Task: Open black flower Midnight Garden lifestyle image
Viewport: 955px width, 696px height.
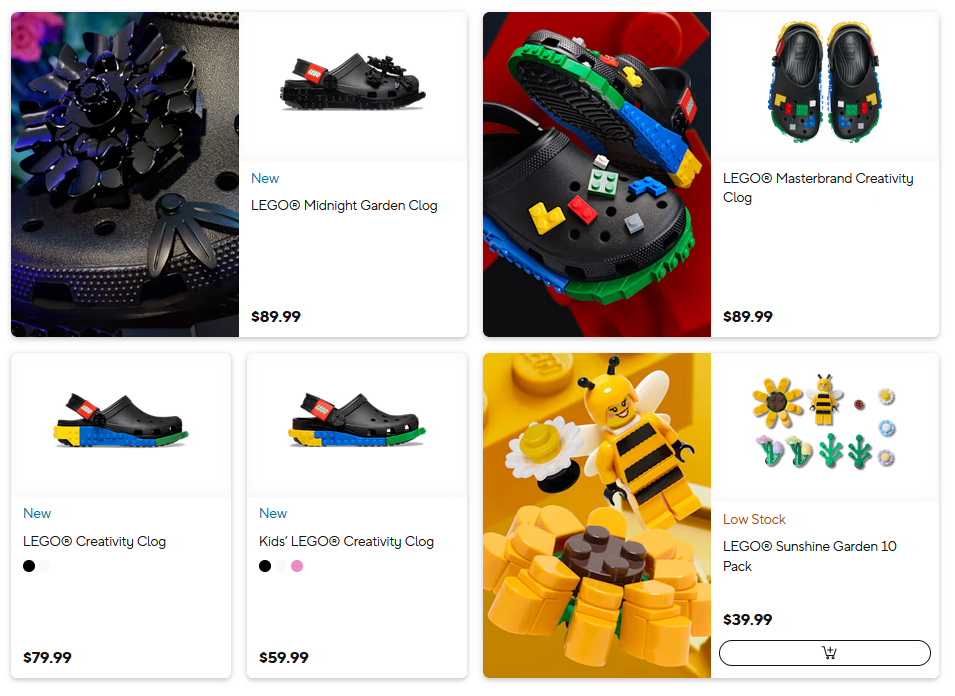Action: (x=125, y=174)
